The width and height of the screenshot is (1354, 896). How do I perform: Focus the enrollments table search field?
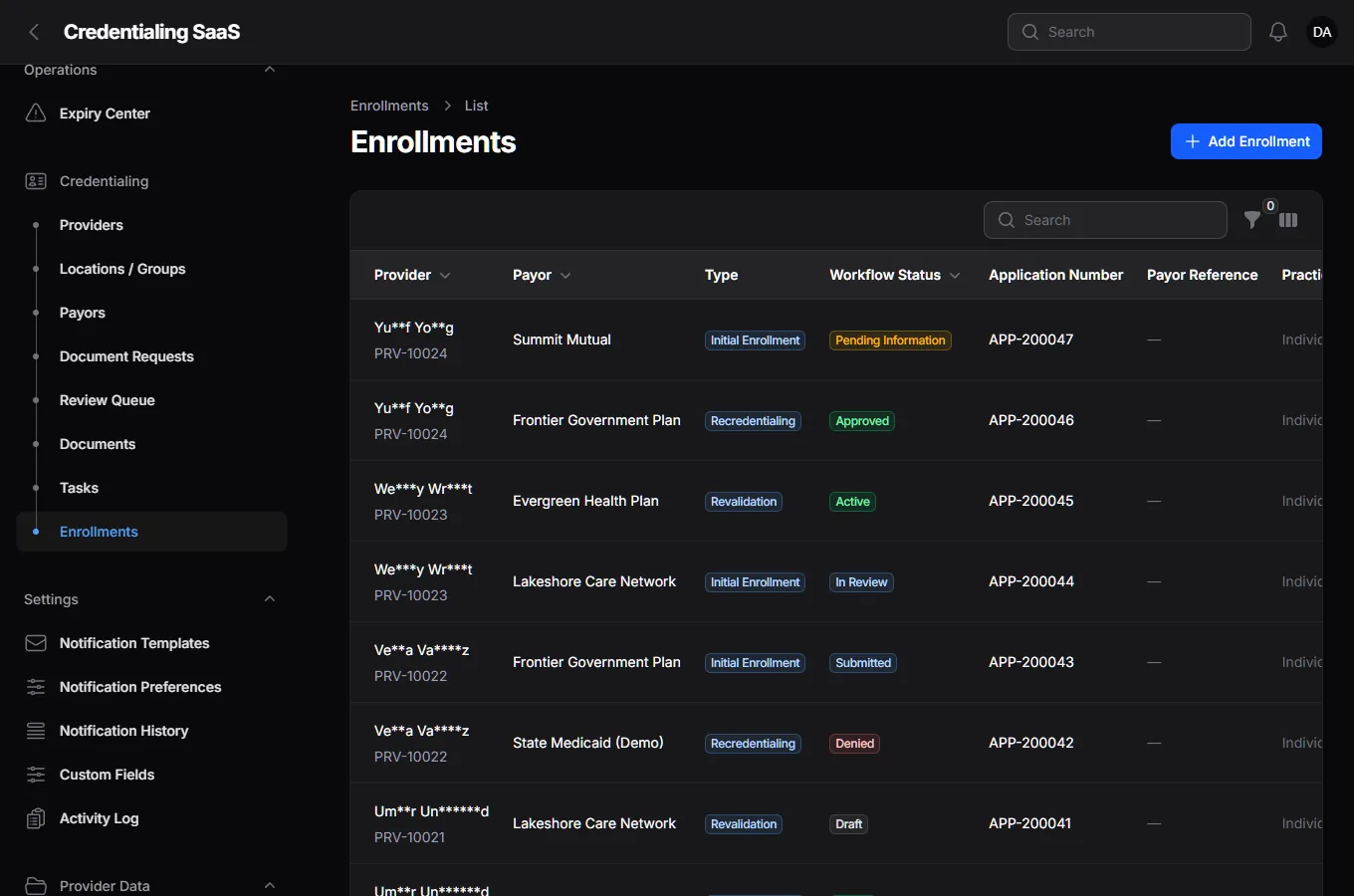[1105, 220]
